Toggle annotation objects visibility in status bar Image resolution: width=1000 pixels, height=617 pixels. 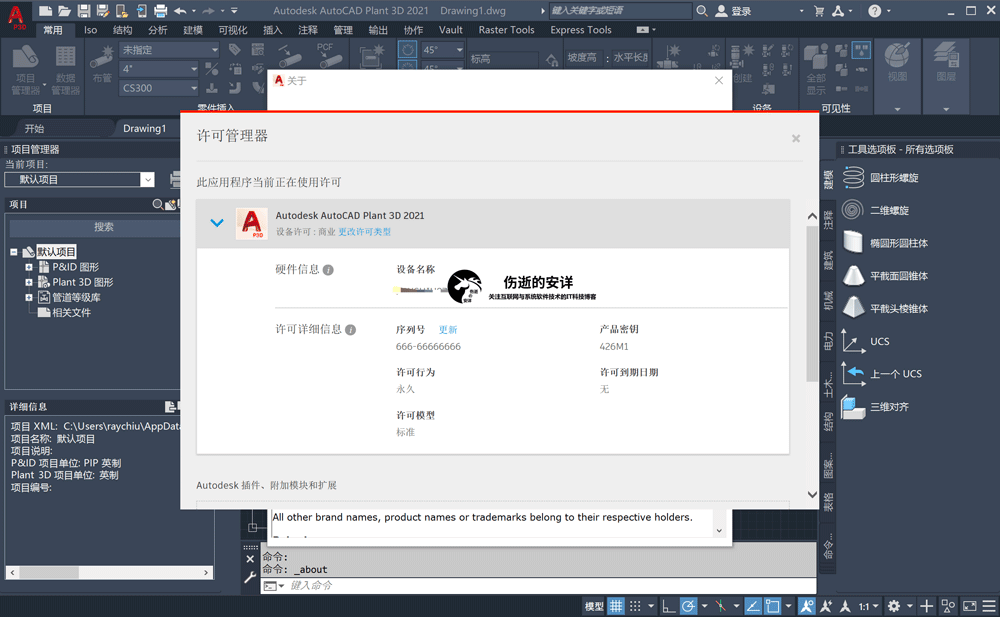pyautogui.click(x=806, y=606)
